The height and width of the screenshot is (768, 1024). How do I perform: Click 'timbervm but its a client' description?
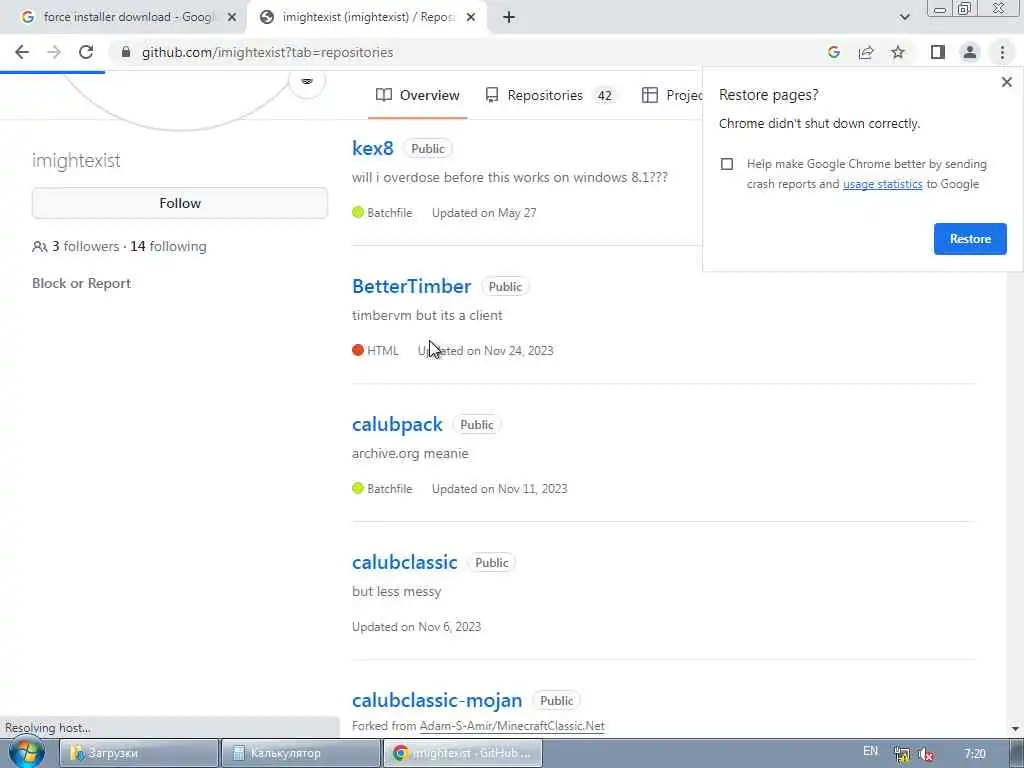point(427,315)
